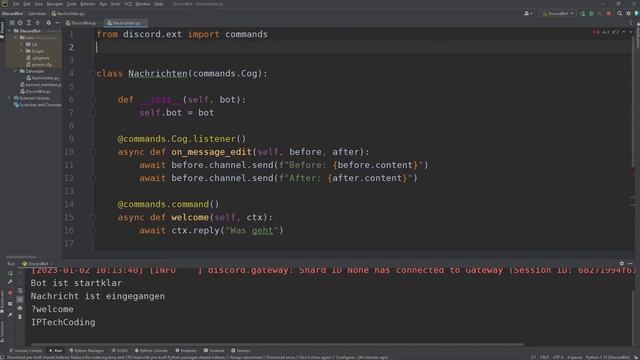This screenshot has width=640, height=360.
Task: Click the rerun icon in top toolbar
Action: (582, 13)
